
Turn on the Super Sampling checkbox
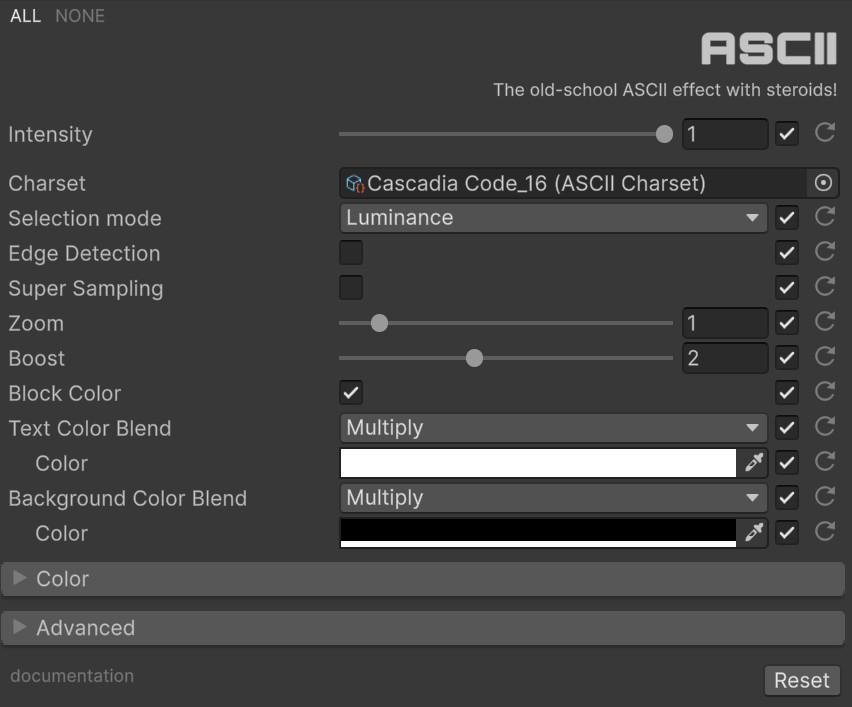click(x=351, y=288)
